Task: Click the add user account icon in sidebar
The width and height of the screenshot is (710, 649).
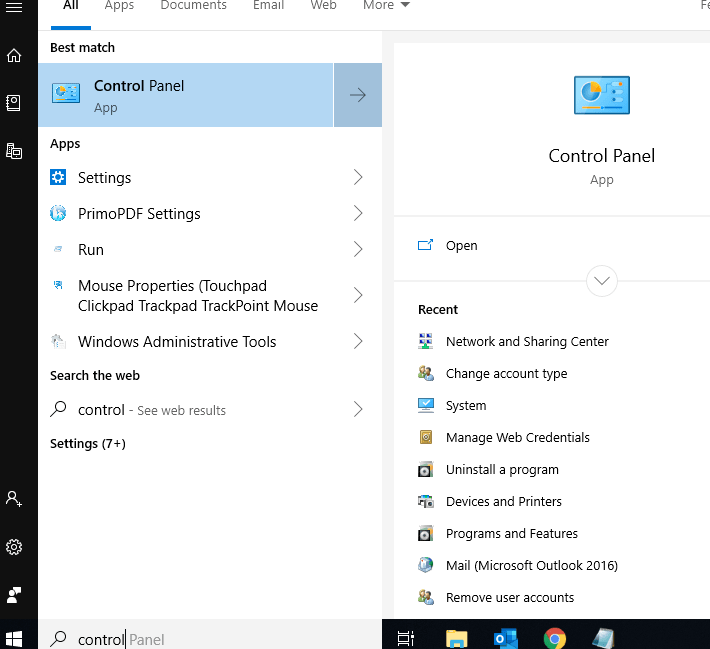Action: click(x=14, y=499)
